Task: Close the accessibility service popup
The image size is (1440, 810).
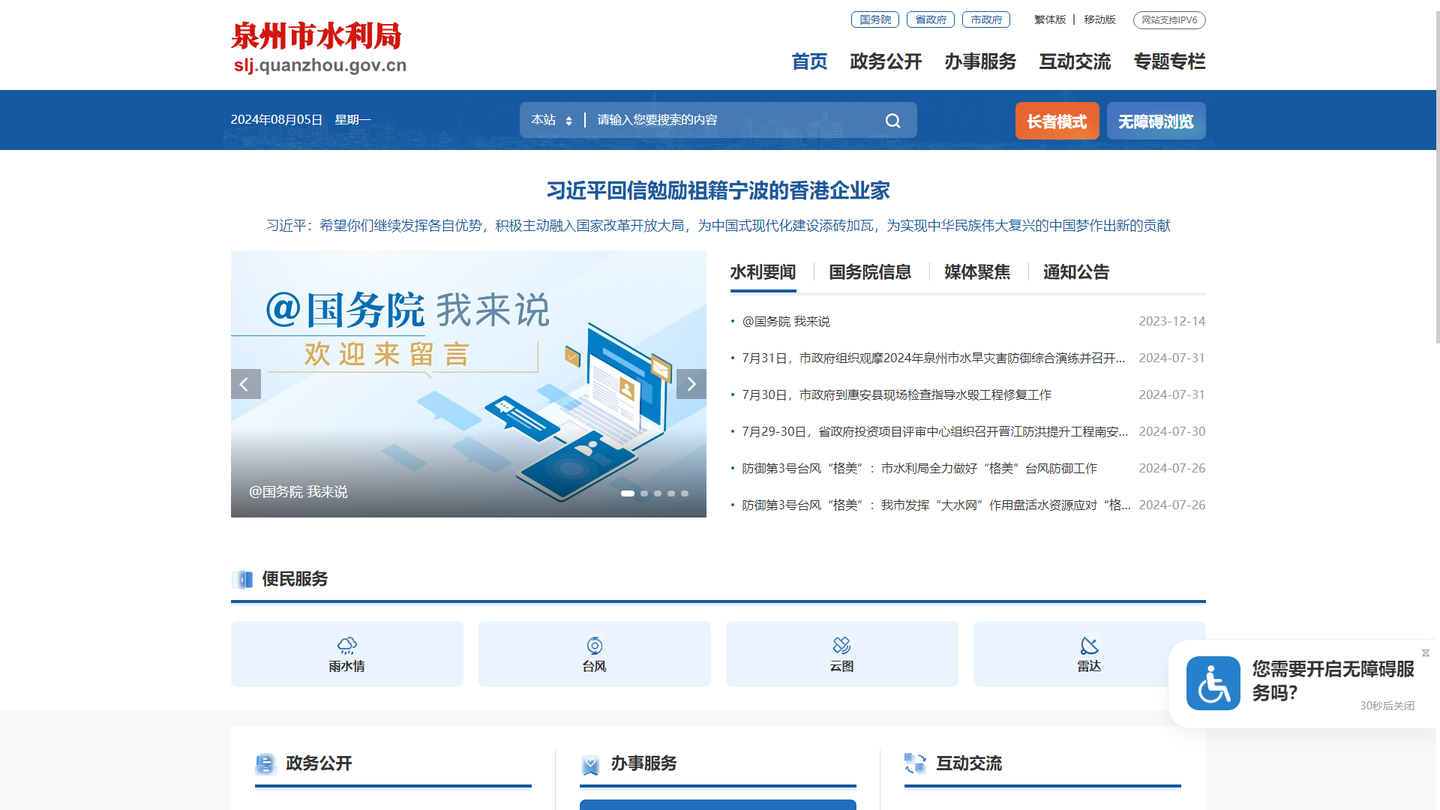Action: tap(1426, 653)
